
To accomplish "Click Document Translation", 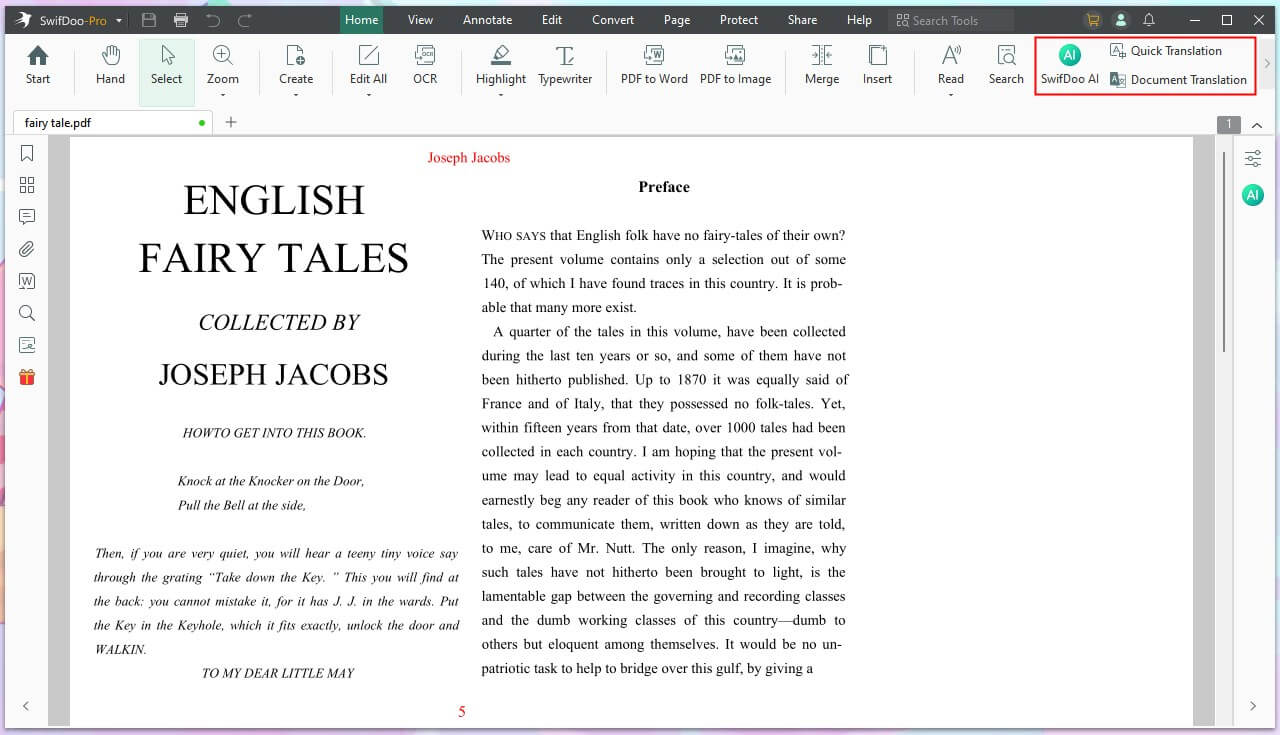I will pos(1178,80).
